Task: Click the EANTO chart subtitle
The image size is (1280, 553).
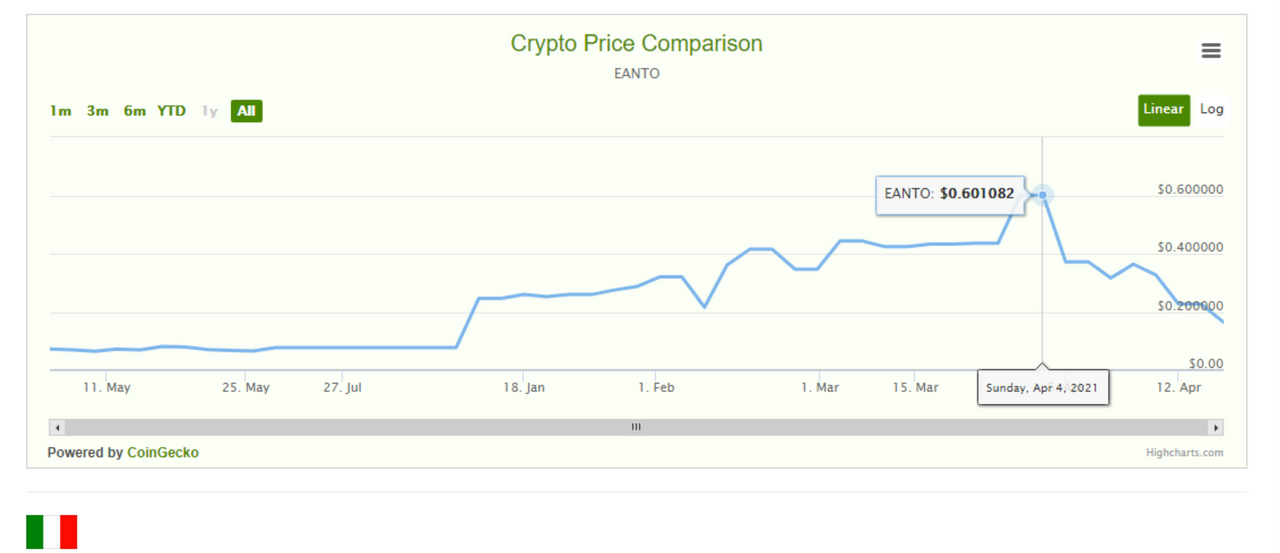Action: (x=636, y=74)
